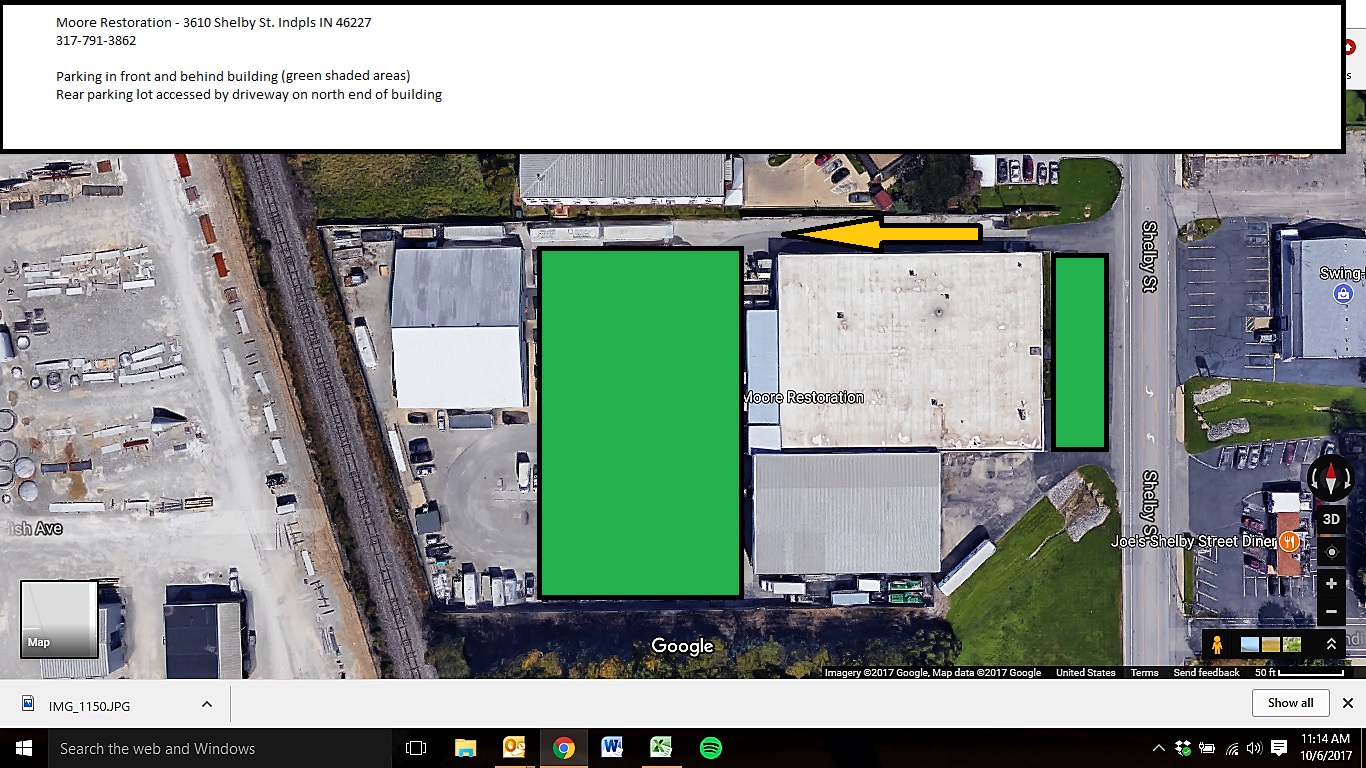
Task: Click the Search the web and Windows box
Action: (x=219, y=748)
